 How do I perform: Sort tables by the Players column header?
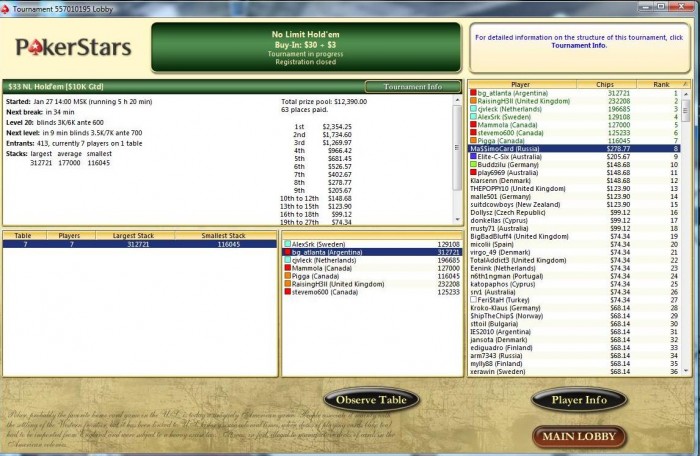(70, 235)
